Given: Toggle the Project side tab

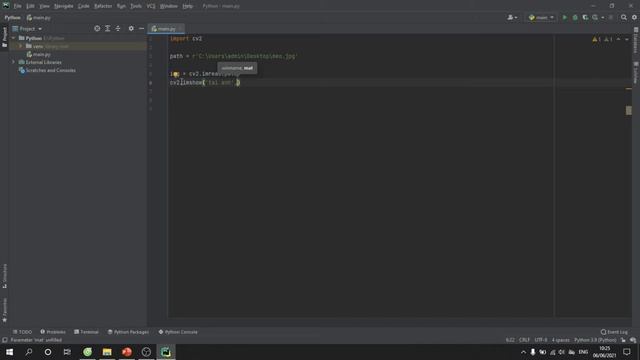Looking at the screenshot, I should coord(4,37).
